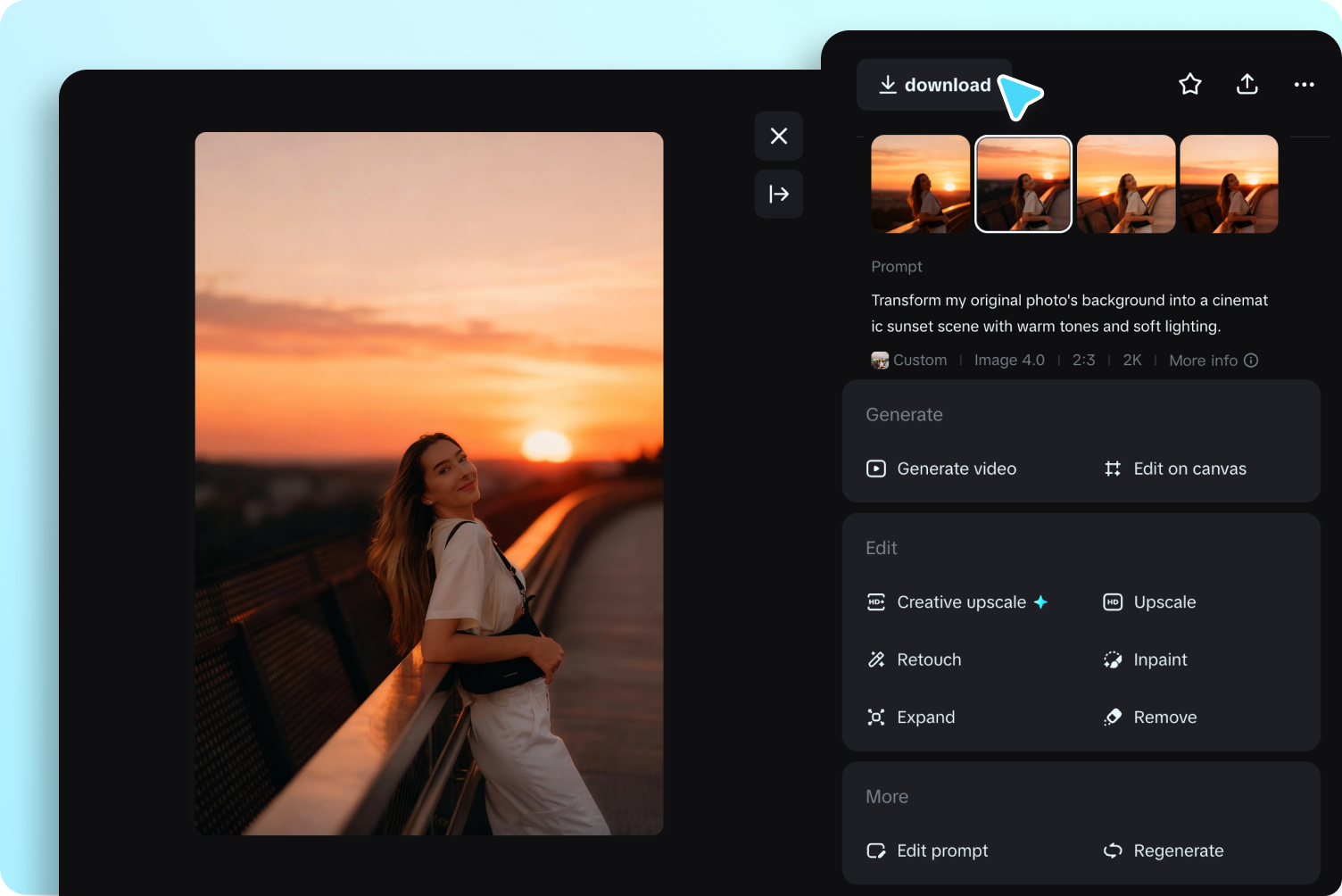1342x896 pixels.
Task: Favorite the image with the star icon
Action: click(x=1190, y=84)
